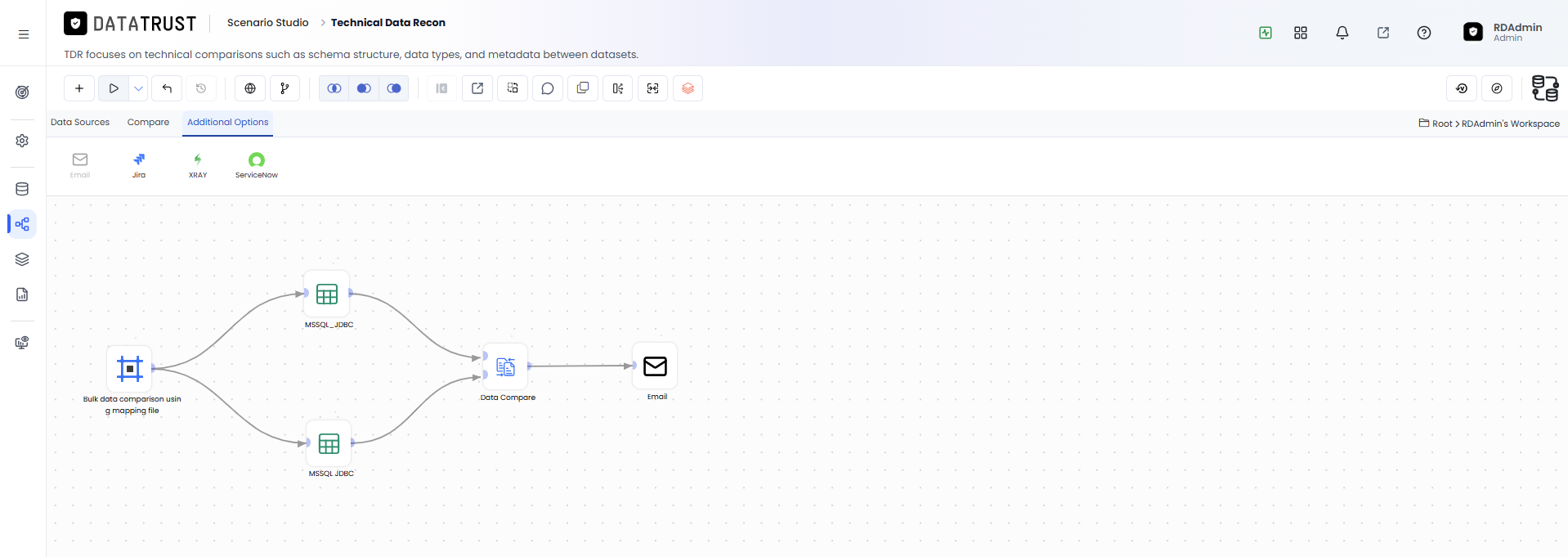
Task: Click the compass explore icon
Action: tap(1497, 88)
